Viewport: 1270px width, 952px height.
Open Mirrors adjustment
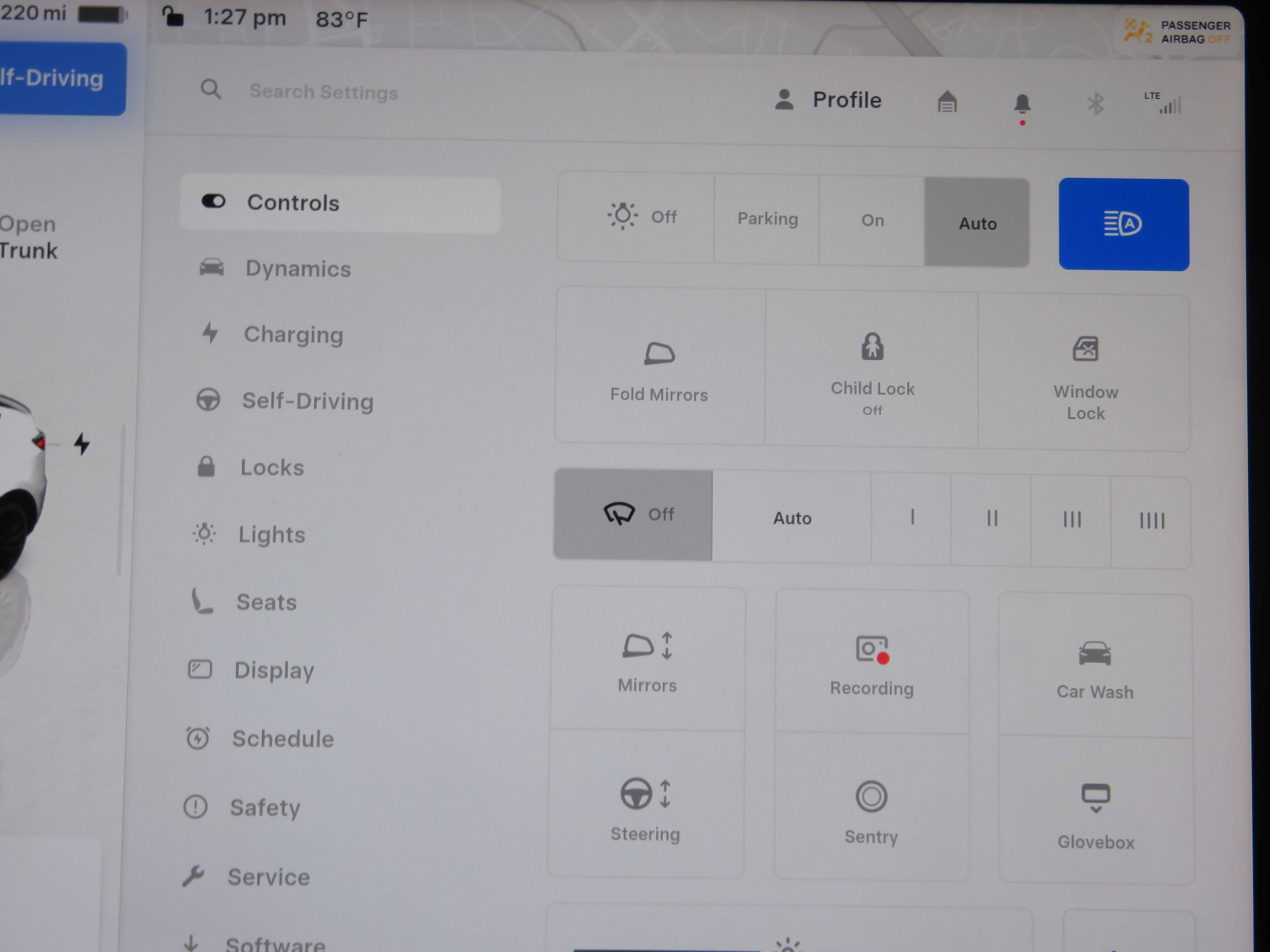[x=648, y=659]
